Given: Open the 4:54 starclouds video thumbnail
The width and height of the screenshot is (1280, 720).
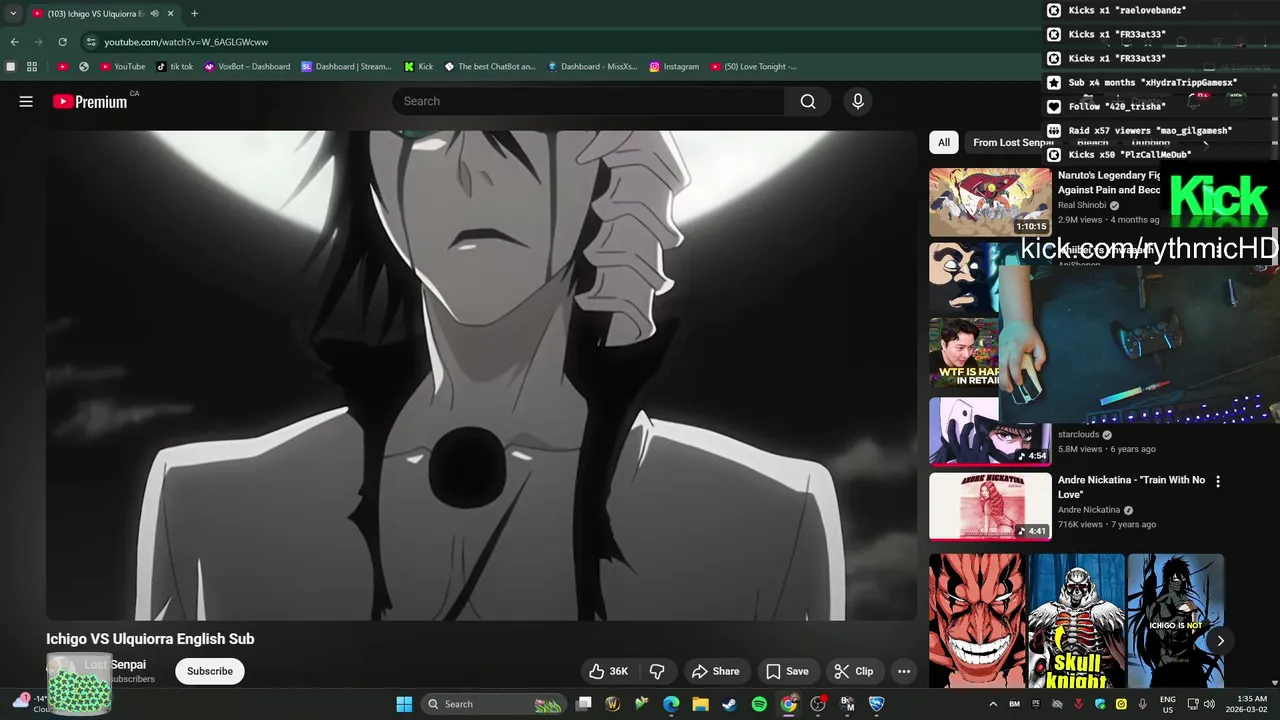Looking at the screenshot, I should (990, 431).
